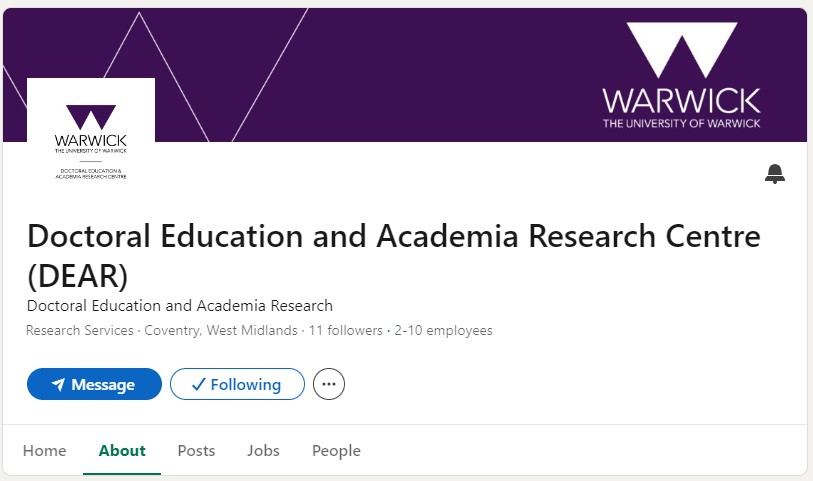Click the Coventry, West Midlands location
This screenshot has height=481, width=813.
[x=221, y=331]
